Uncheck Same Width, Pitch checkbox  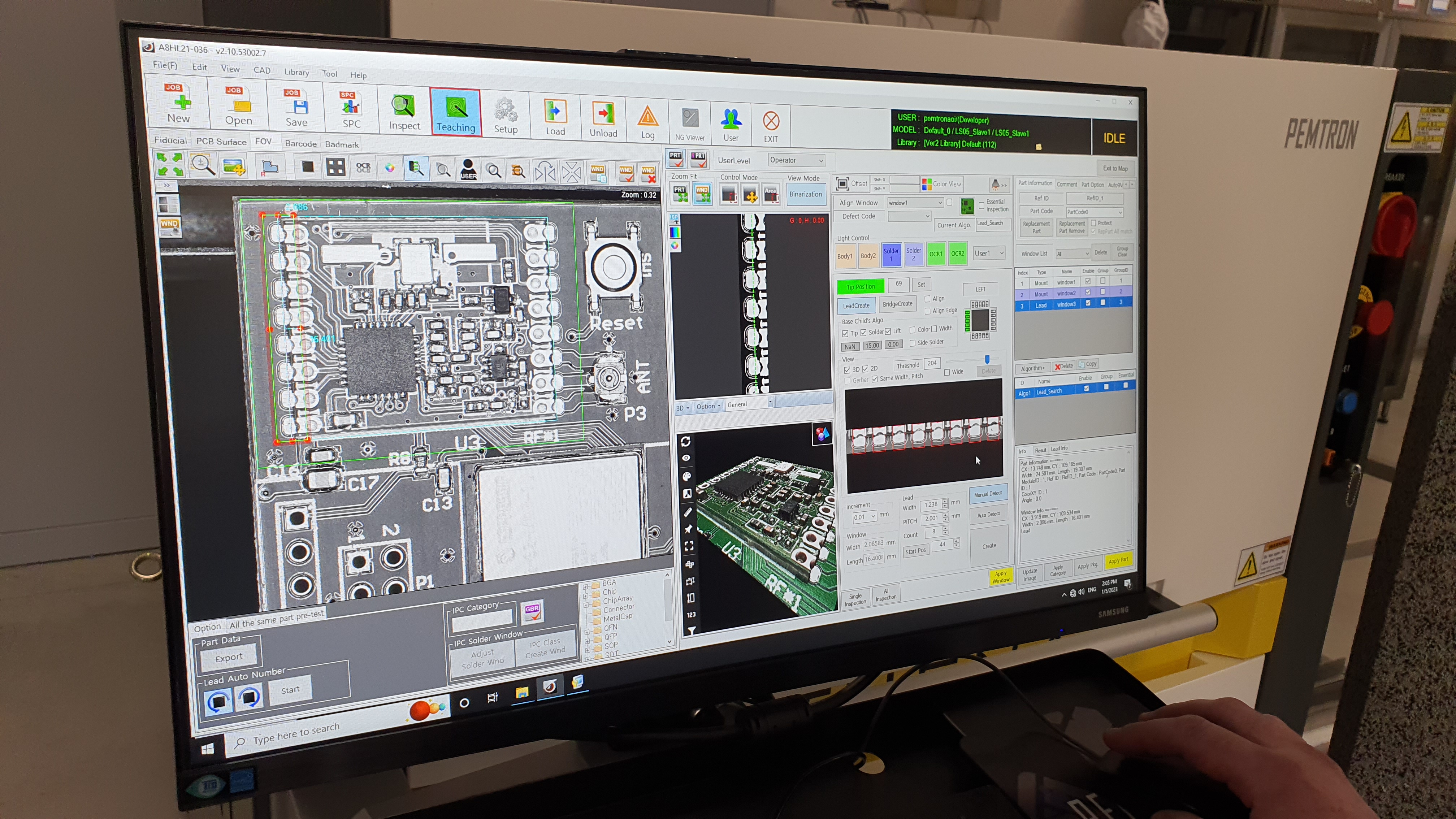point(875,379)
